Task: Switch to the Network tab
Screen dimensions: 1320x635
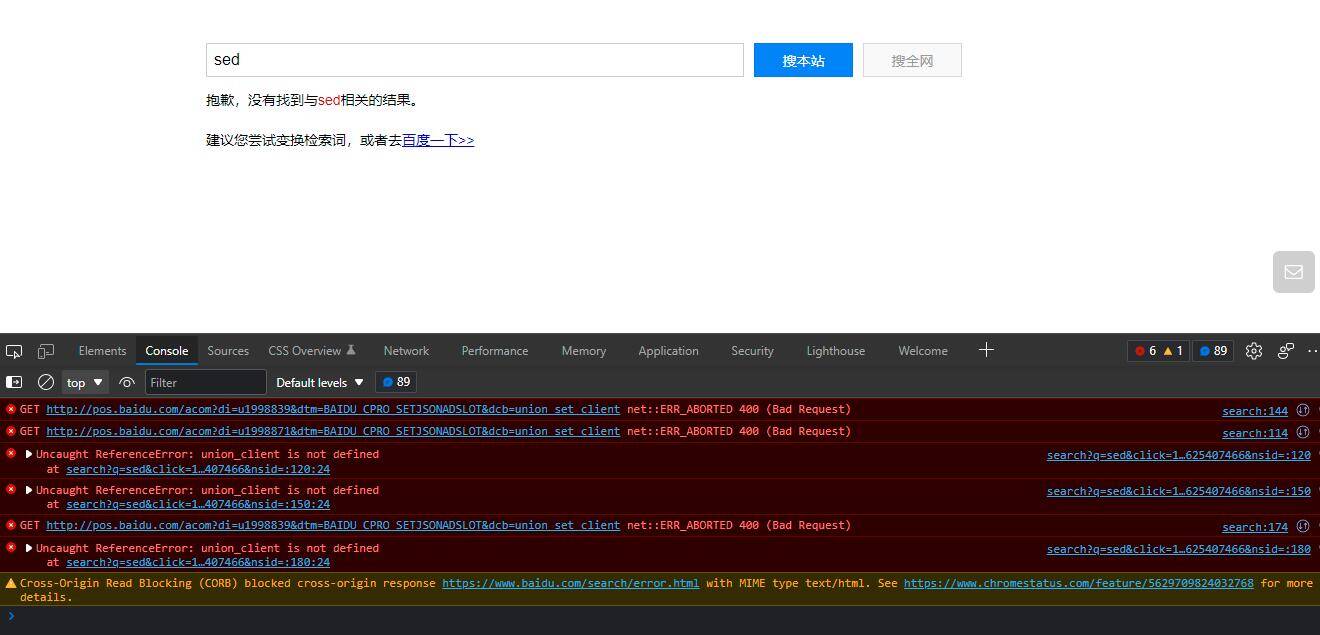Action: point(406,351)
